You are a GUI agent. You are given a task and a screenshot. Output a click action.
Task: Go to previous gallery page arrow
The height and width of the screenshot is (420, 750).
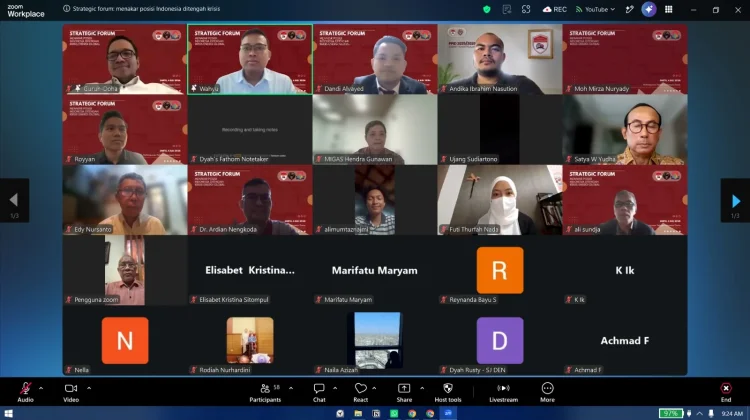14,200
